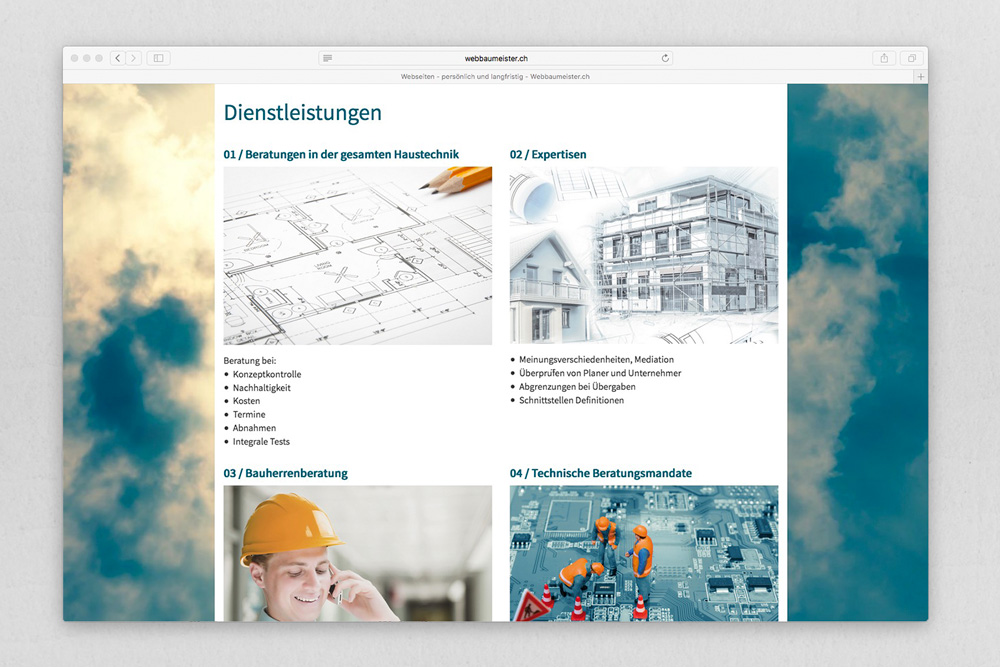Image resolution: width=1000 pixels, height=667 pixels.
Task: Open the Share menu icon
Action: (x=884, y=58)
